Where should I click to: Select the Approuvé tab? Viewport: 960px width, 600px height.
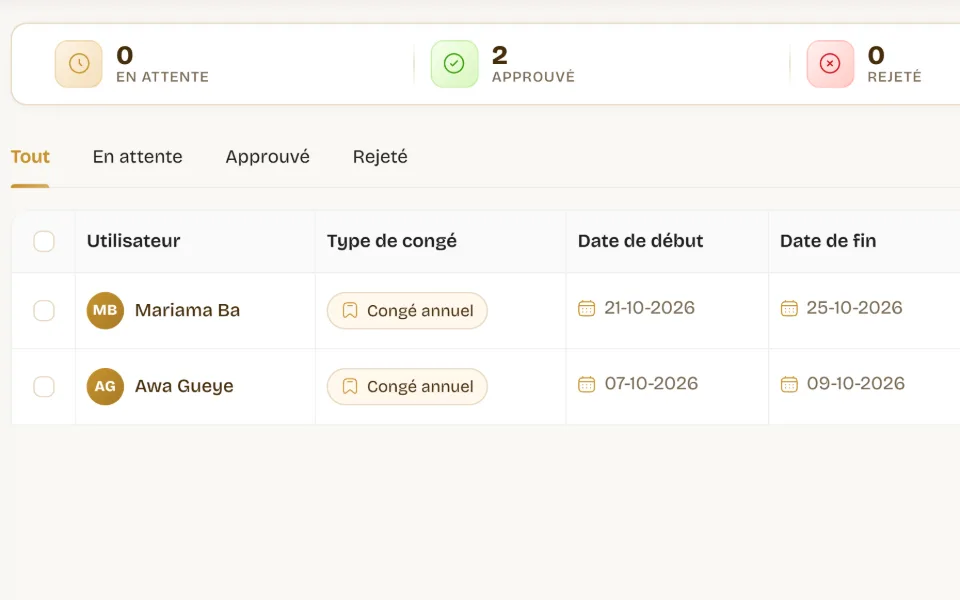[x=268, y=157]
